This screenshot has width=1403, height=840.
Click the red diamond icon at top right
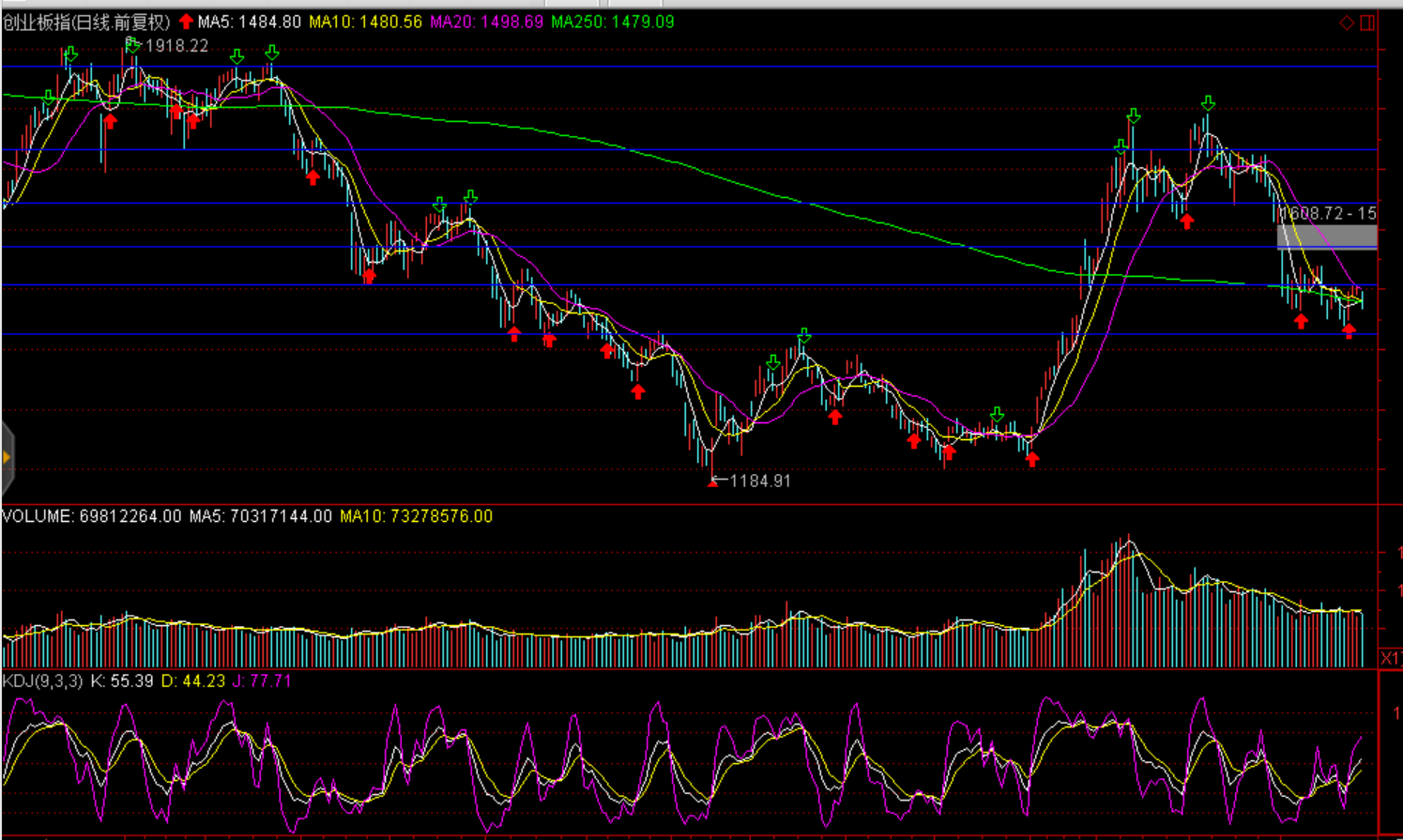click(1346, 23)
